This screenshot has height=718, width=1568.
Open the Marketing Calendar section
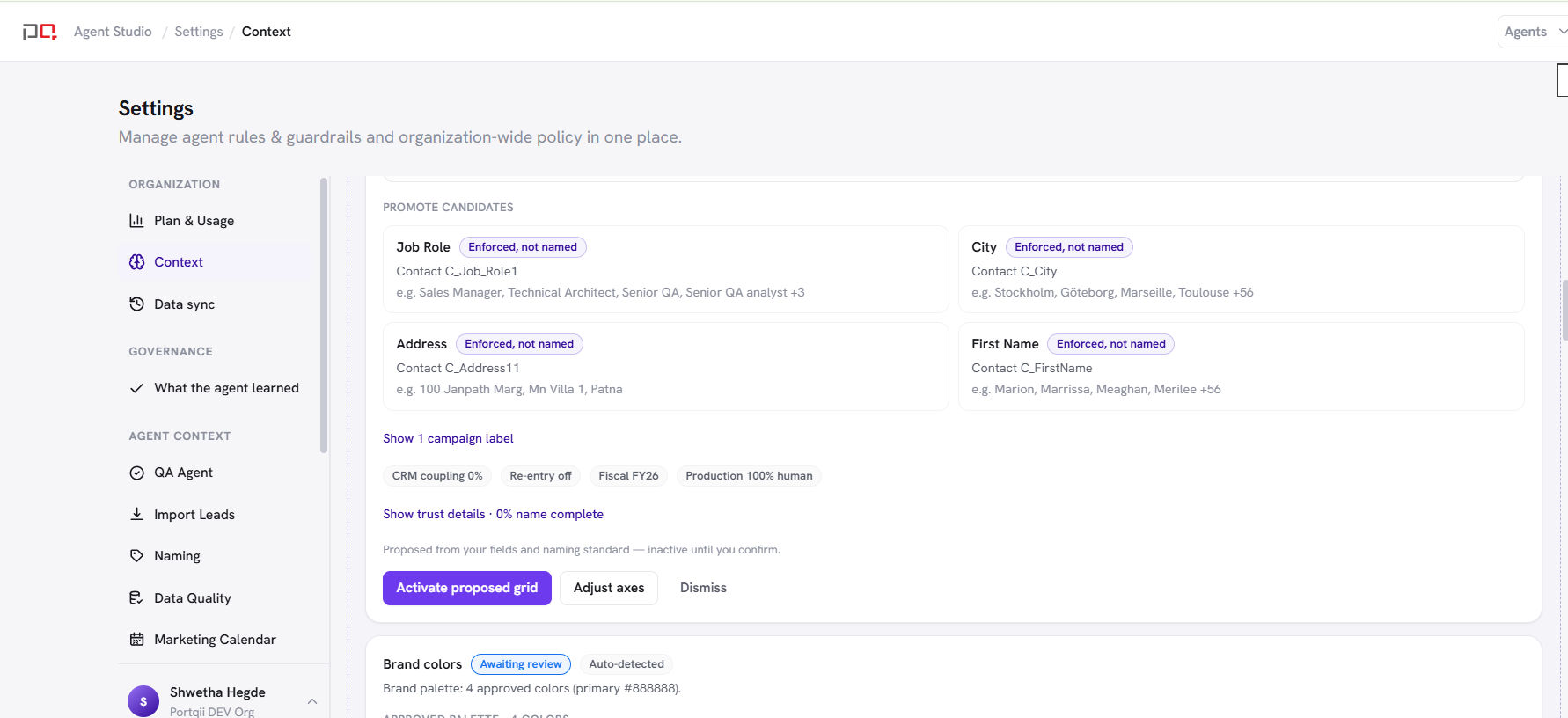pos(216,640)
